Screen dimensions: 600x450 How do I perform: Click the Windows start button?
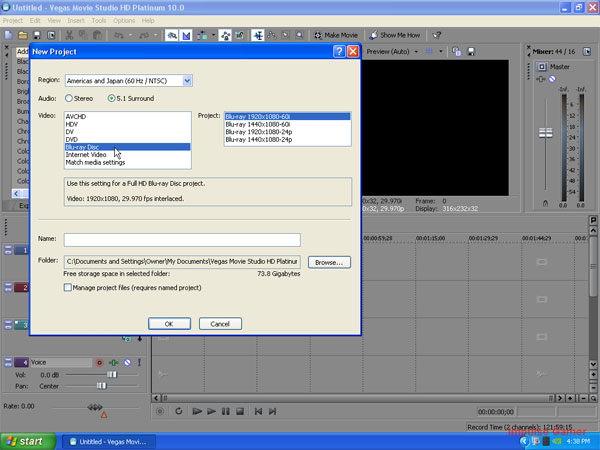pyautogui.click(x=28, y=442)
